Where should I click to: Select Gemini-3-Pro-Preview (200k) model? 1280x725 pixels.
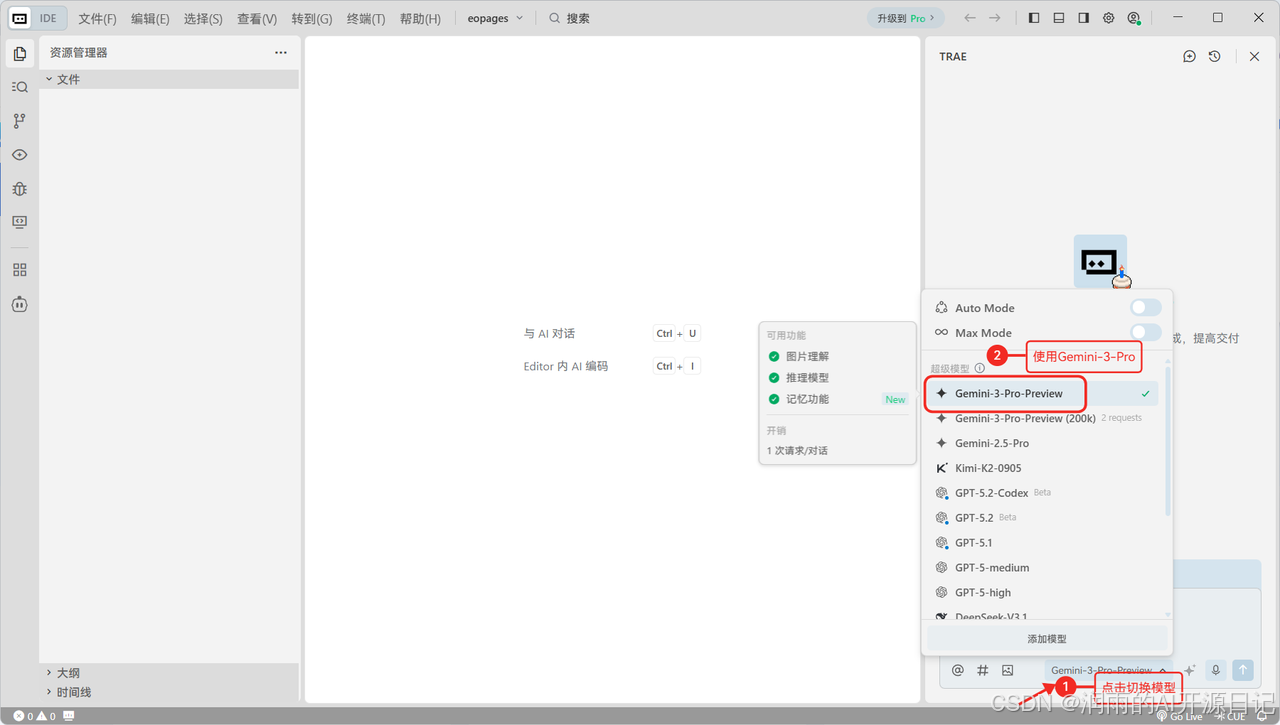coord(1041,418)
